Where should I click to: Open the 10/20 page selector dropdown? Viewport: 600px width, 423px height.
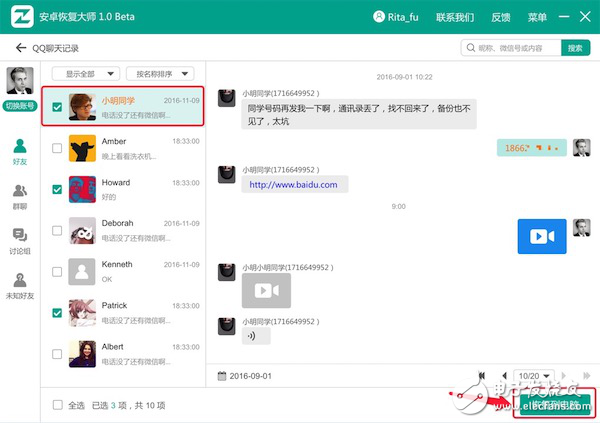tap(535, 376)
